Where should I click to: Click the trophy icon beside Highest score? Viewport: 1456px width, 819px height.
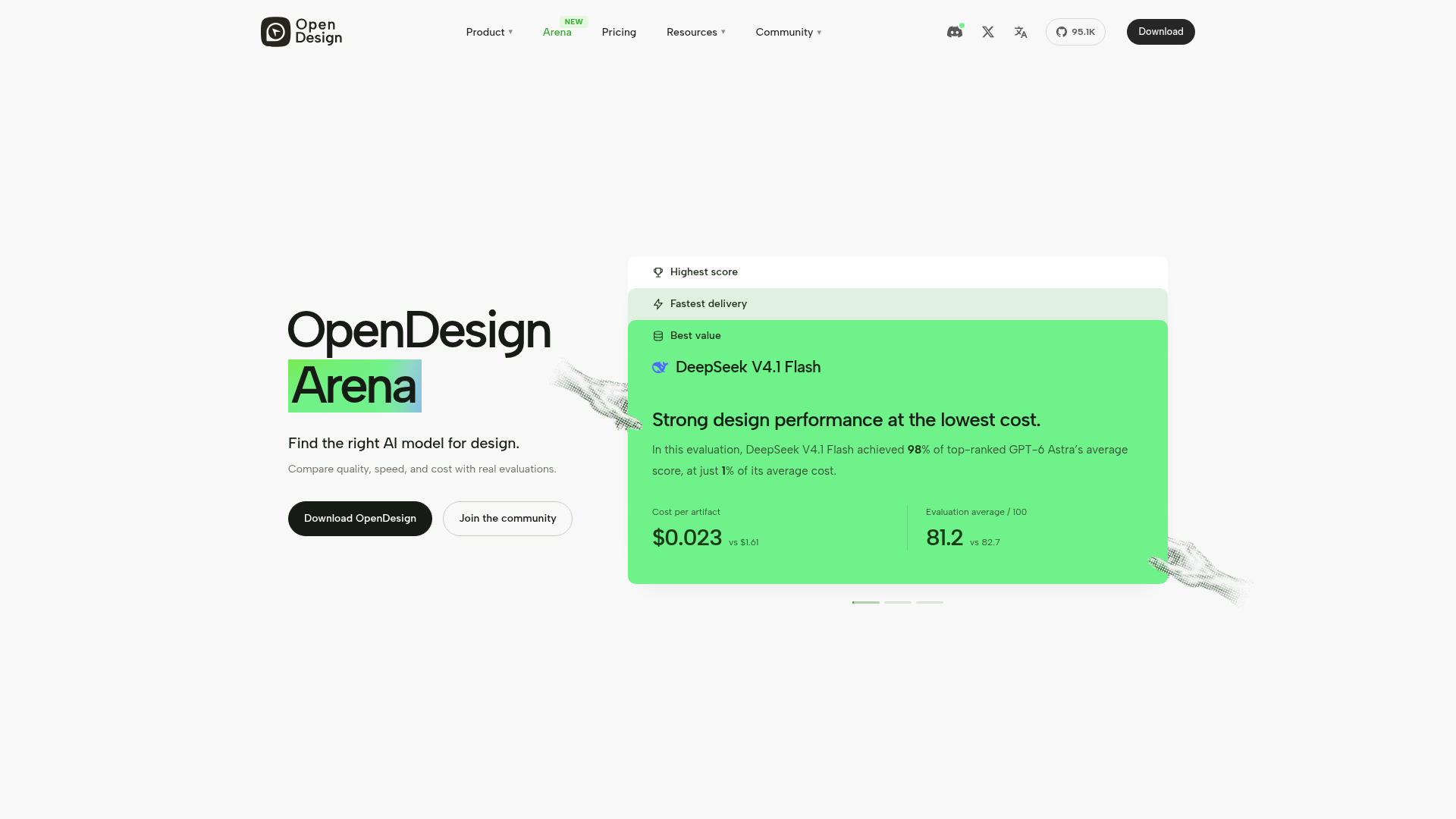click(x=658, y=272)
